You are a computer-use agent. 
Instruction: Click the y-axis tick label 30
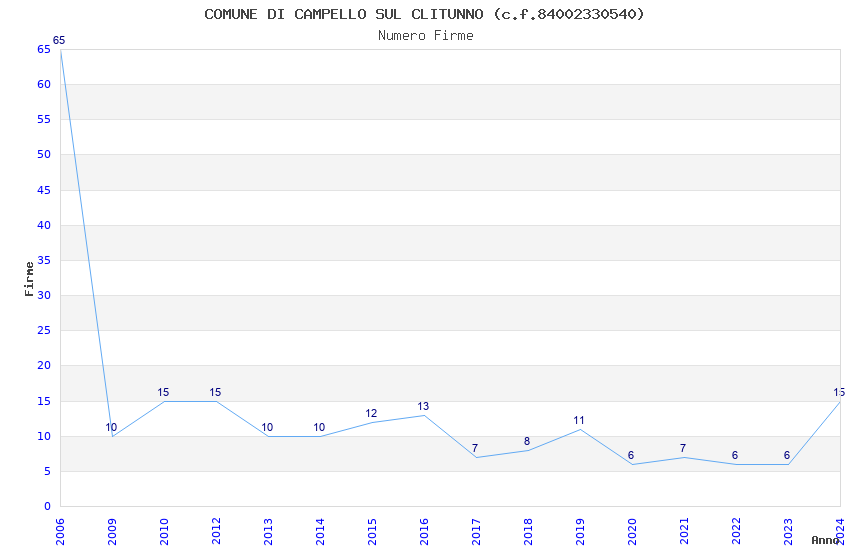point(44,295)
